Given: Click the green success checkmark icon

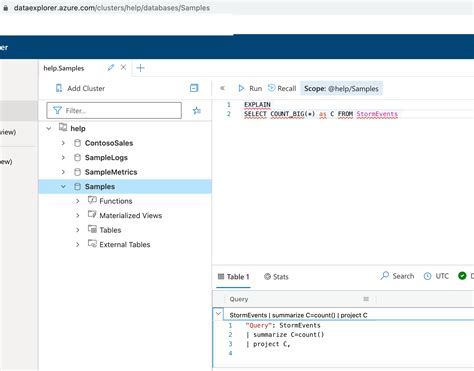Looking at the screenshot, I should [x=462, y=276].
